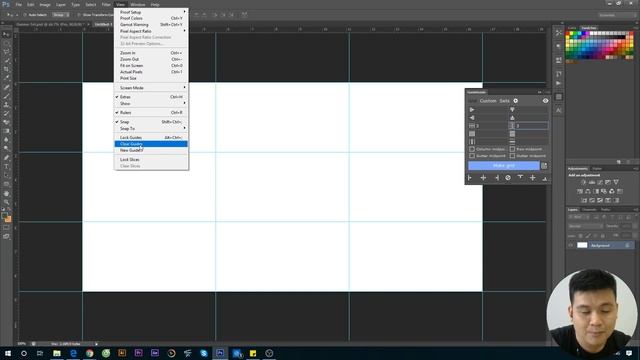
Task: Expand Proof Setup submenu
Action: click(x=151, y=12)
